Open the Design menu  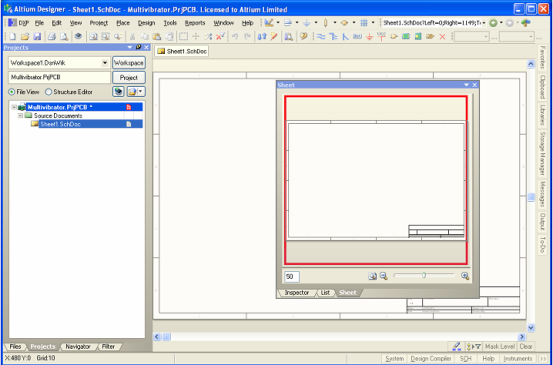point(146,23)
